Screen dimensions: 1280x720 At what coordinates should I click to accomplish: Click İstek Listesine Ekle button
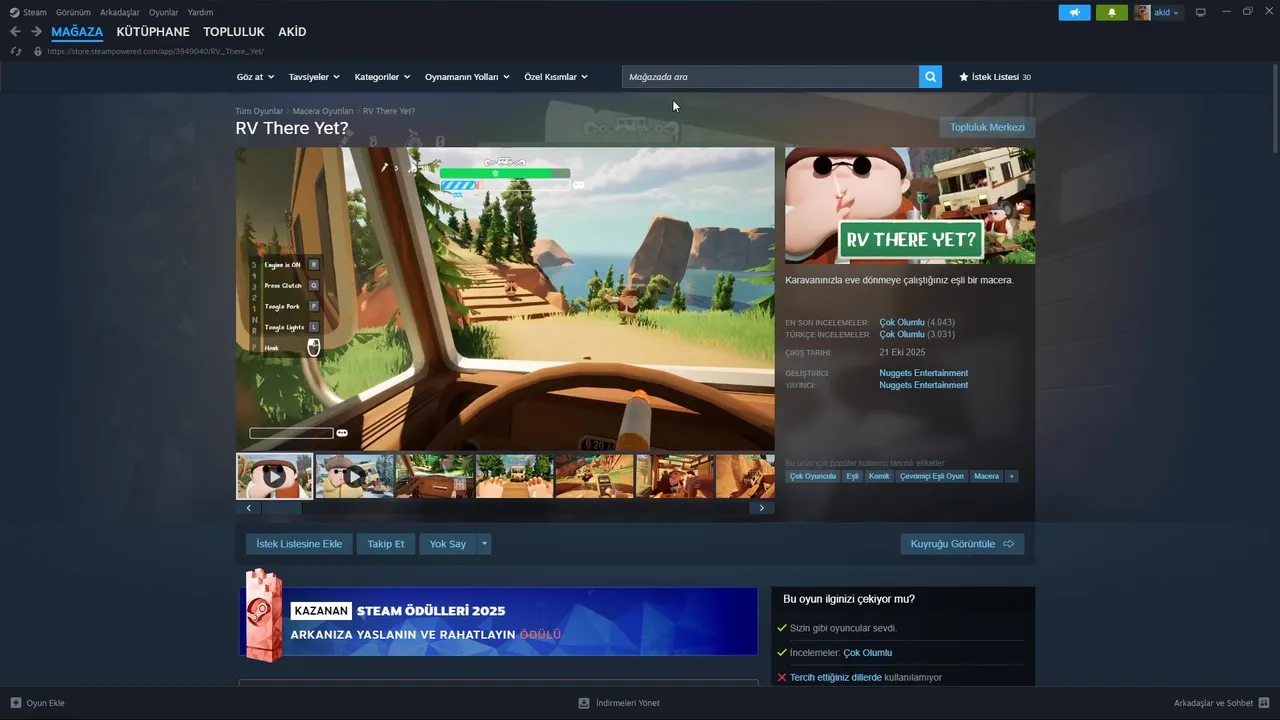pyautogui.click(x=299, y=544)
